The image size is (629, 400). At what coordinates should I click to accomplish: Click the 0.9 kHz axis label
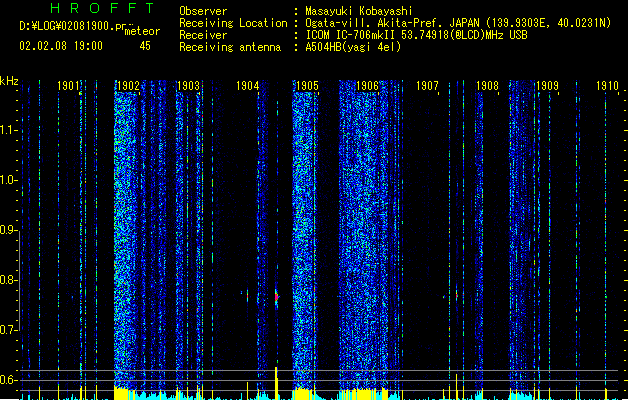8,230
